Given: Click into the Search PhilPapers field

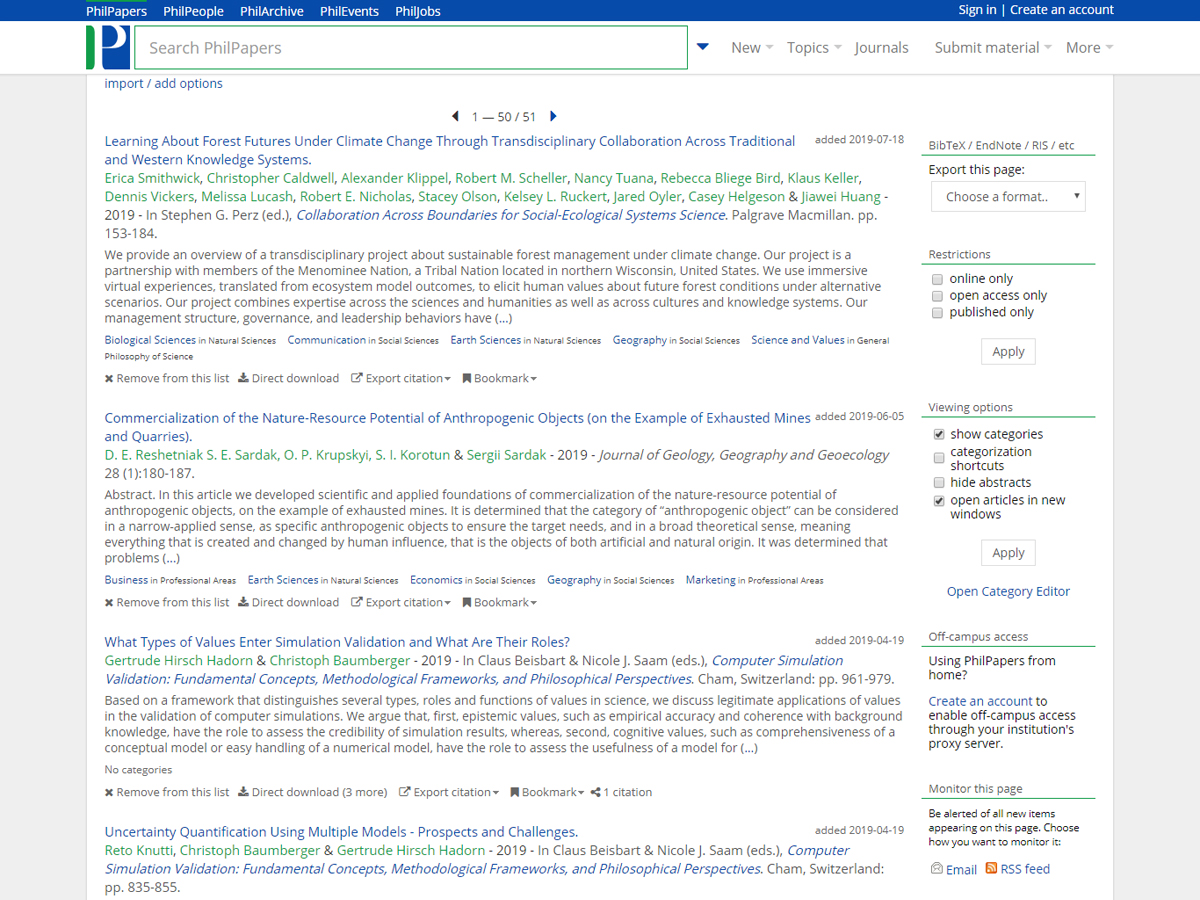Looking at the screenshot, I should click(x=415, y=47).
